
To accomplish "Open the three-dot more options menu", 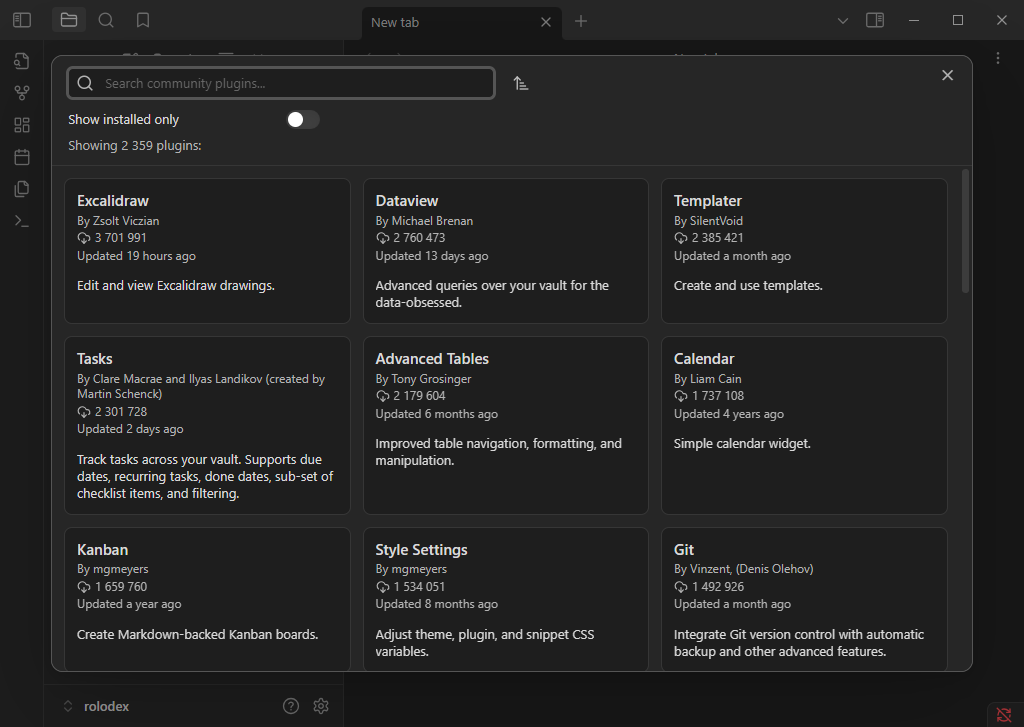I will 998,58.
